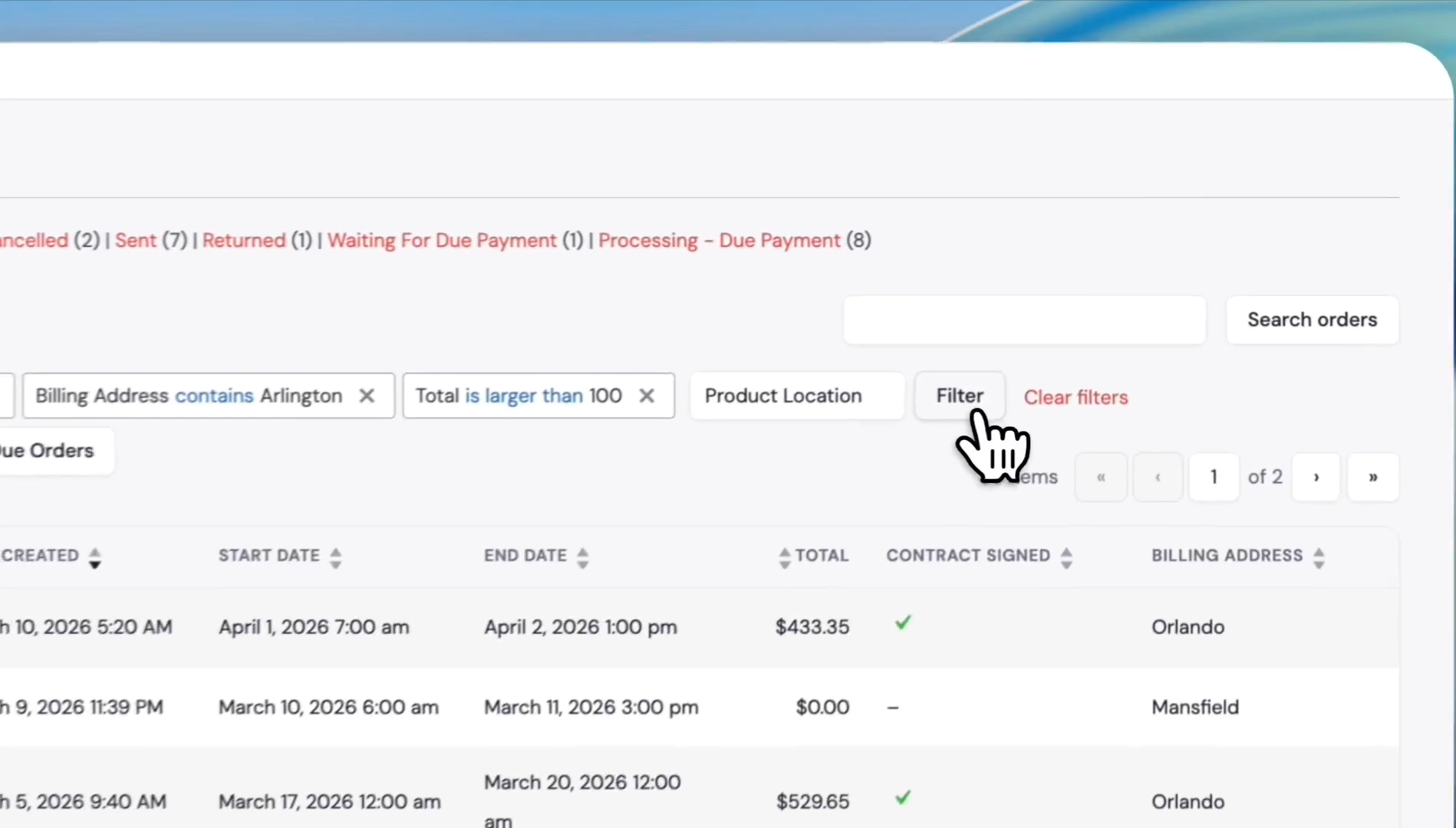The width and height of the screenshot is (1456, 828).
Task: Click start date March 17, 2026 12:00 am
Action: [330, 802]
